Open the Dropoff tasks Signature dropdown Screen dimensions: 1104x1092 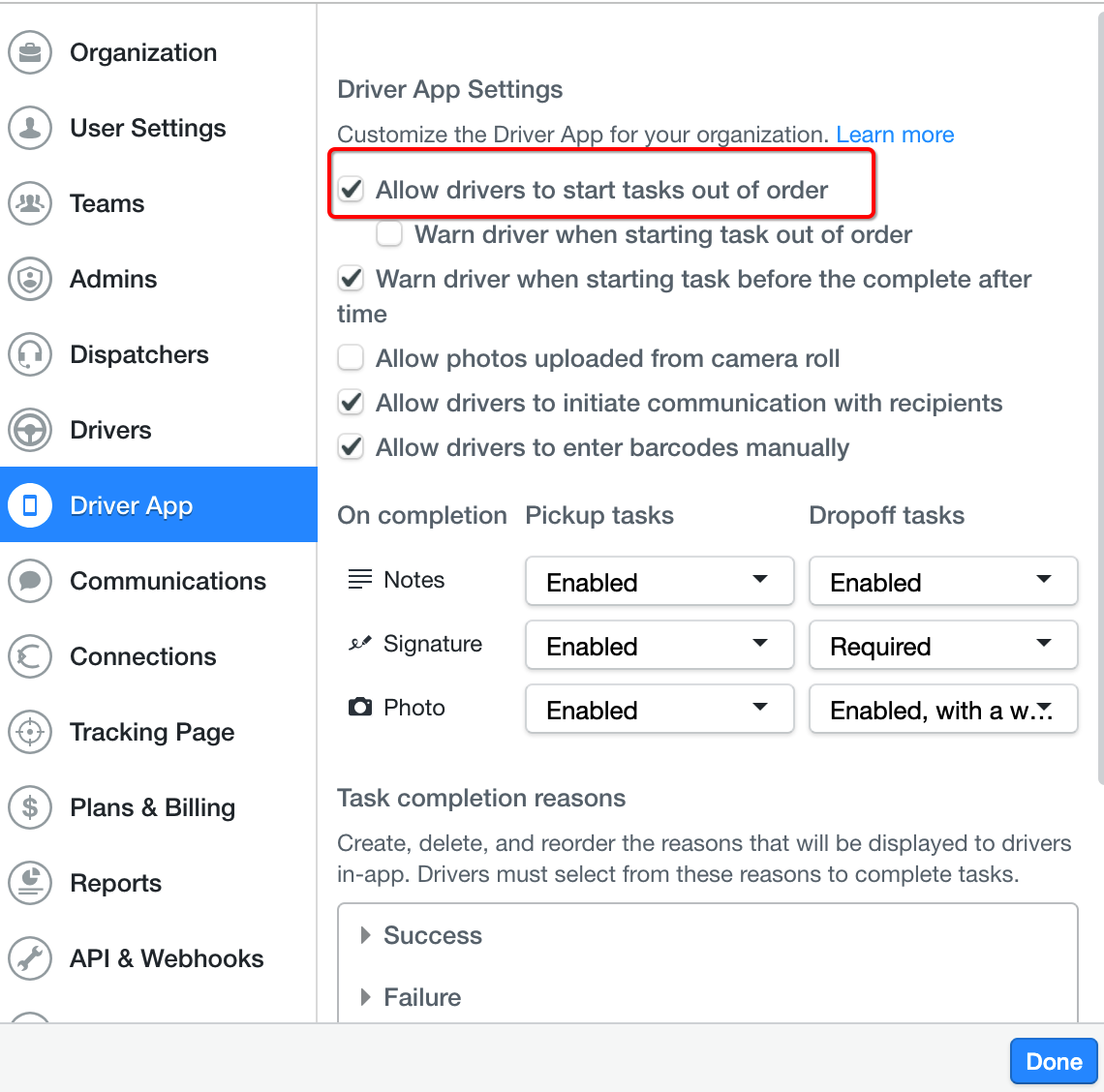(x=943, y=645)
